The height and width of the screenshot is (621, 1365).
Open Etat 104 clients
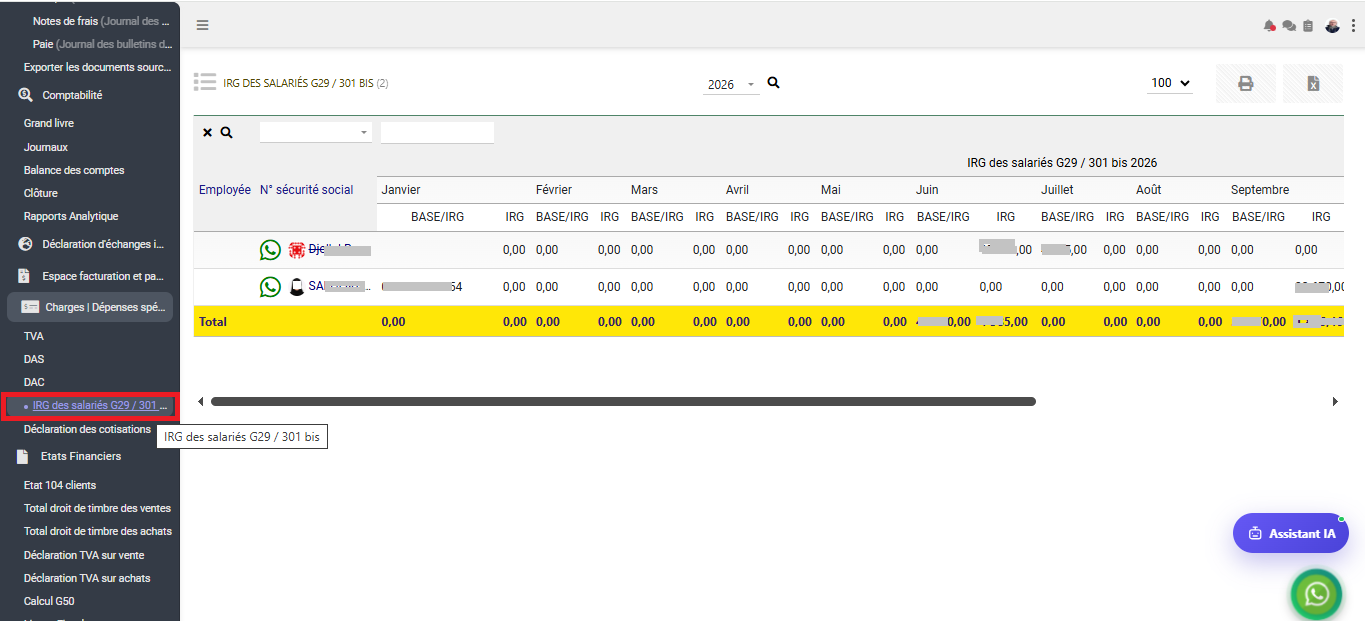click(x=60, y=485)
